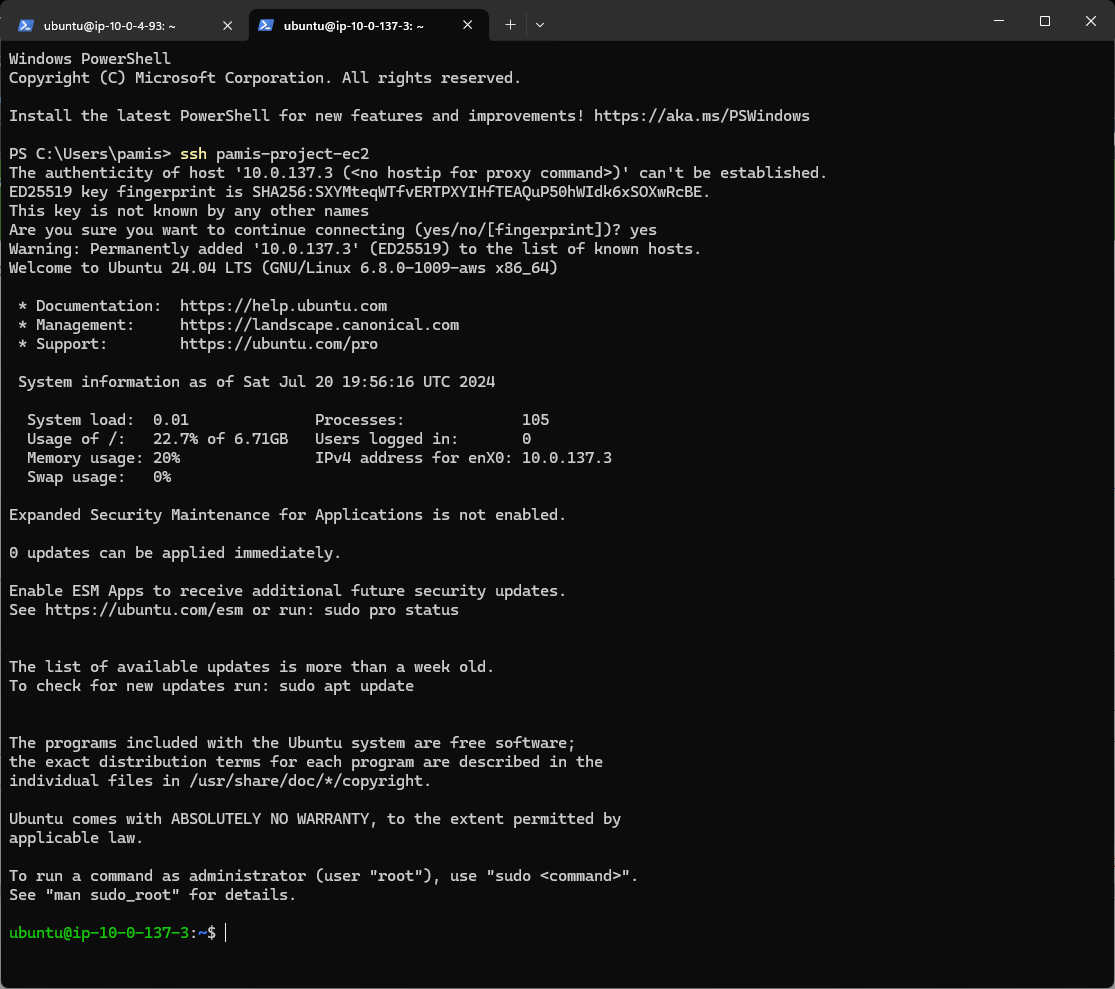The image size is (1115, 989).
Task: Click the 'Expanded Security Maintenance' line
Action: tap(287, 515)
